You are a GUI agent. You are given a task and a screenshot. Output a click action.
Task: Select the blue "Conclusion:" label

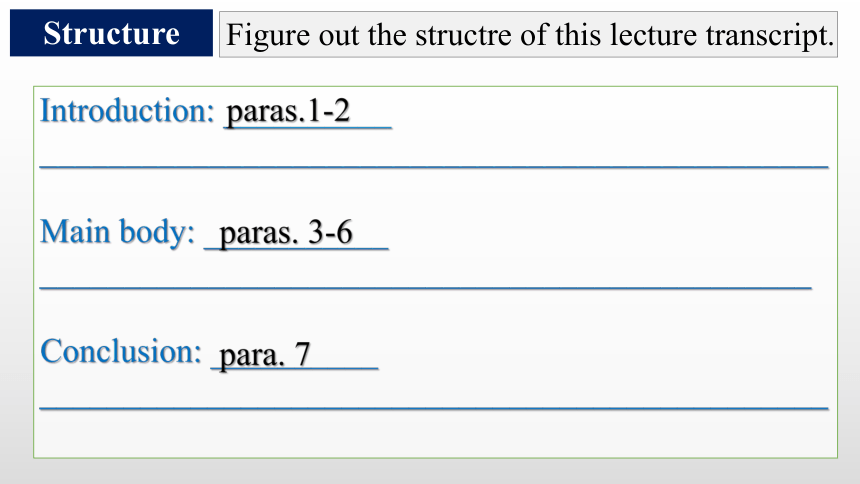(121, 351)
